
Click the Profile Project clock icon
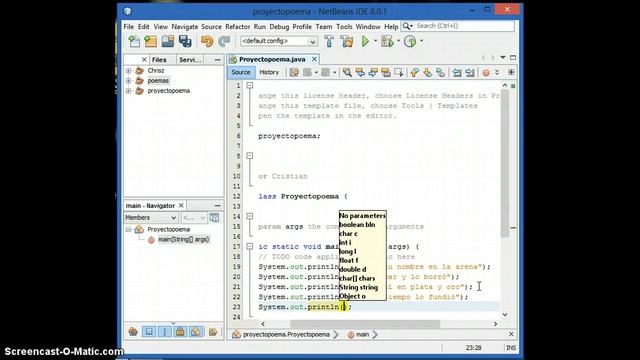coord(410,41)
